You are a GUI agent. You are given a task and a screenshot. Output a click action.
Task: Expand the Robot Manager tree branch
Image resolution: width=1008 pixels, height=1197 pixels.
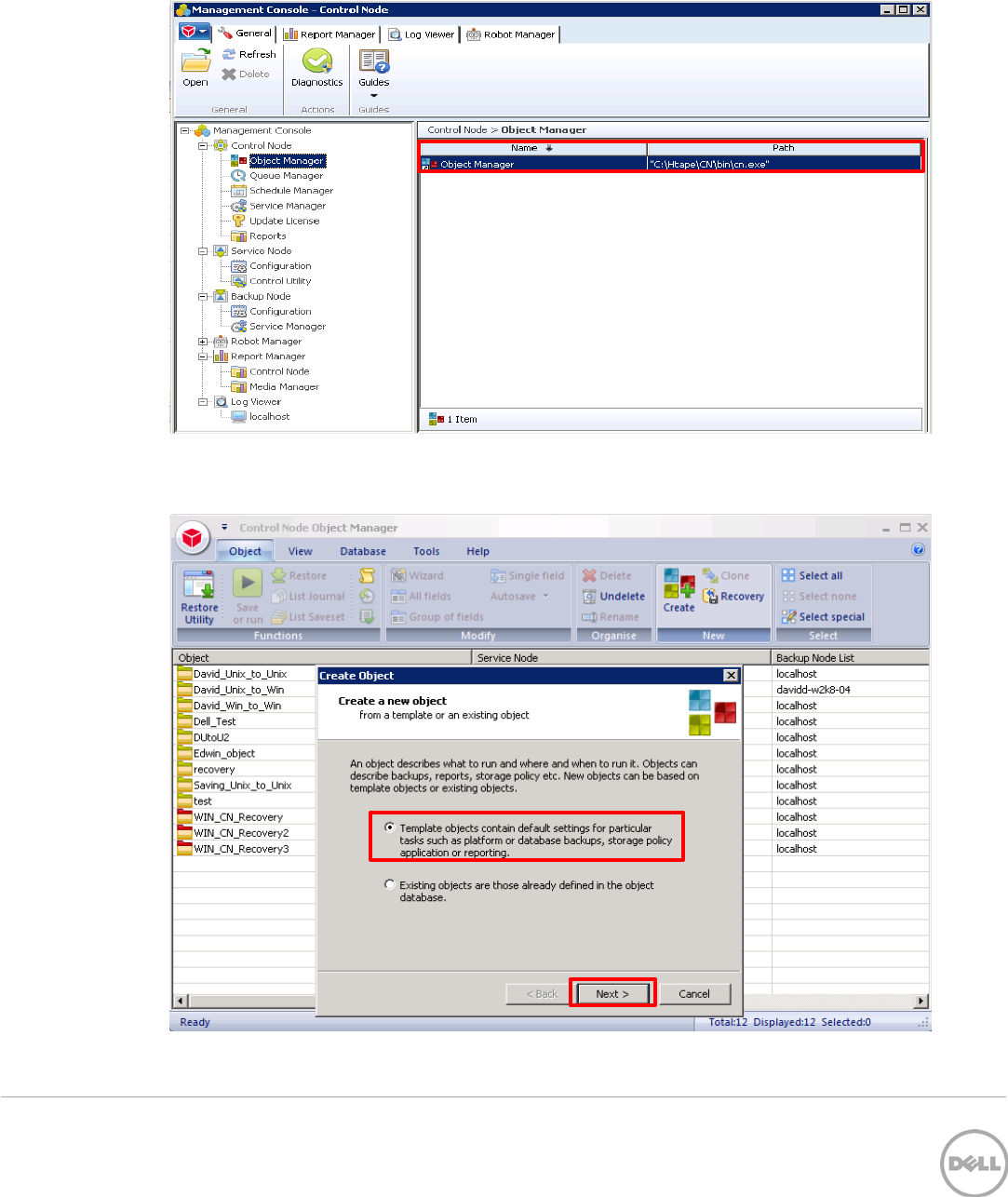coord(203,342)
